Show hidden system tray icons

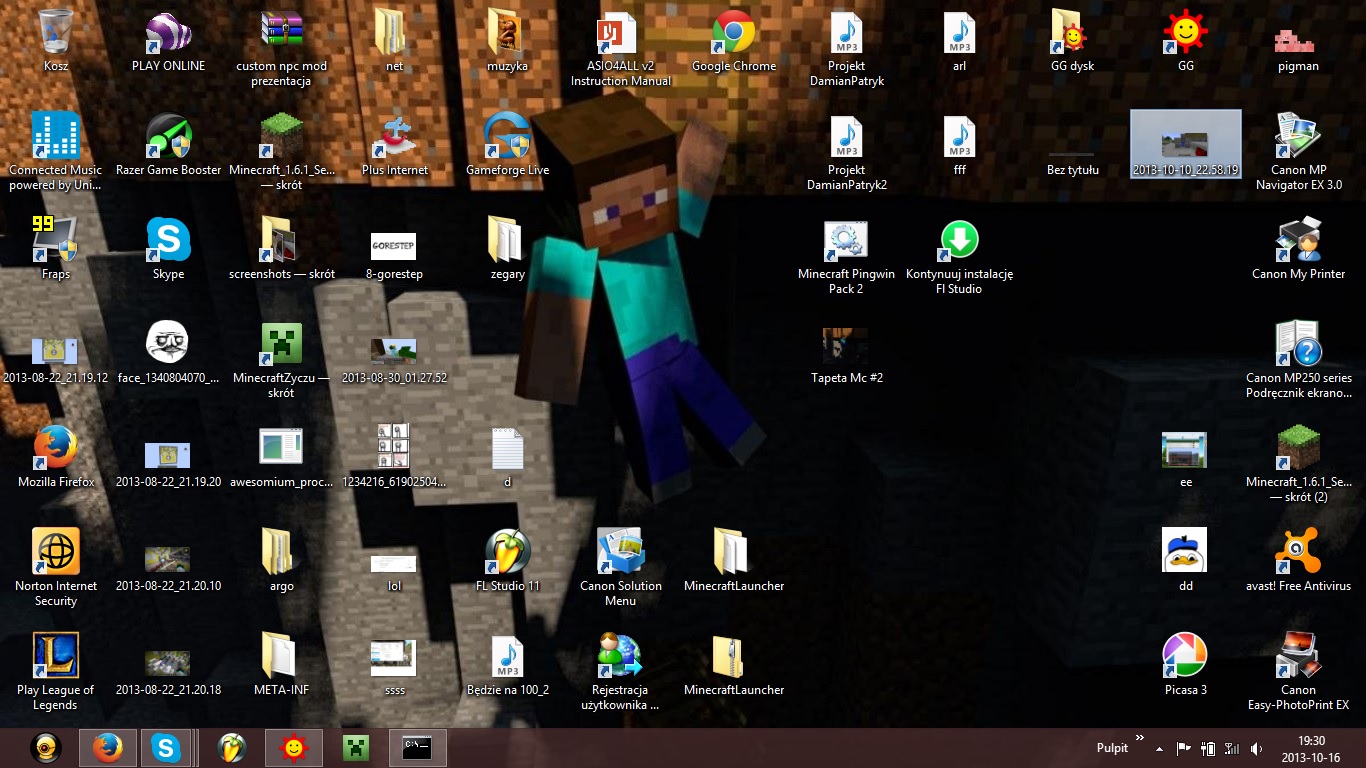(x=1159, y=748)
